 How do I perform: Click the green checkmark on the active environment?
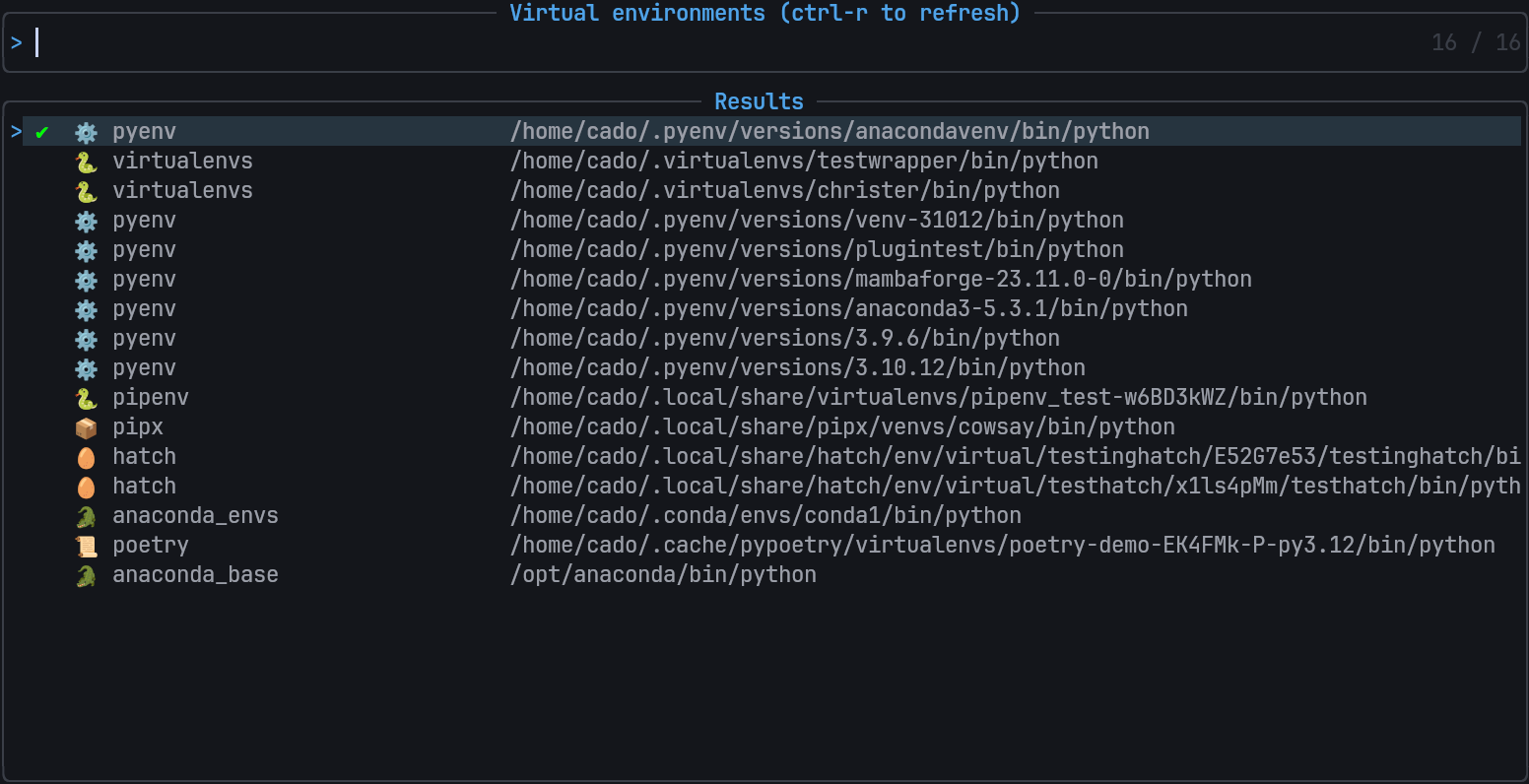(x=41, y=132)
